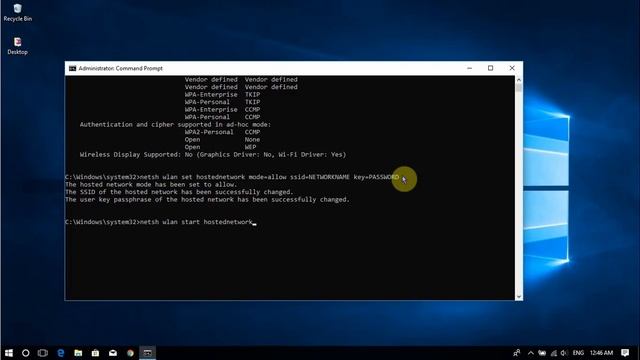
Task: Select the Recycle Bin desktop icon
Action: 18,12
